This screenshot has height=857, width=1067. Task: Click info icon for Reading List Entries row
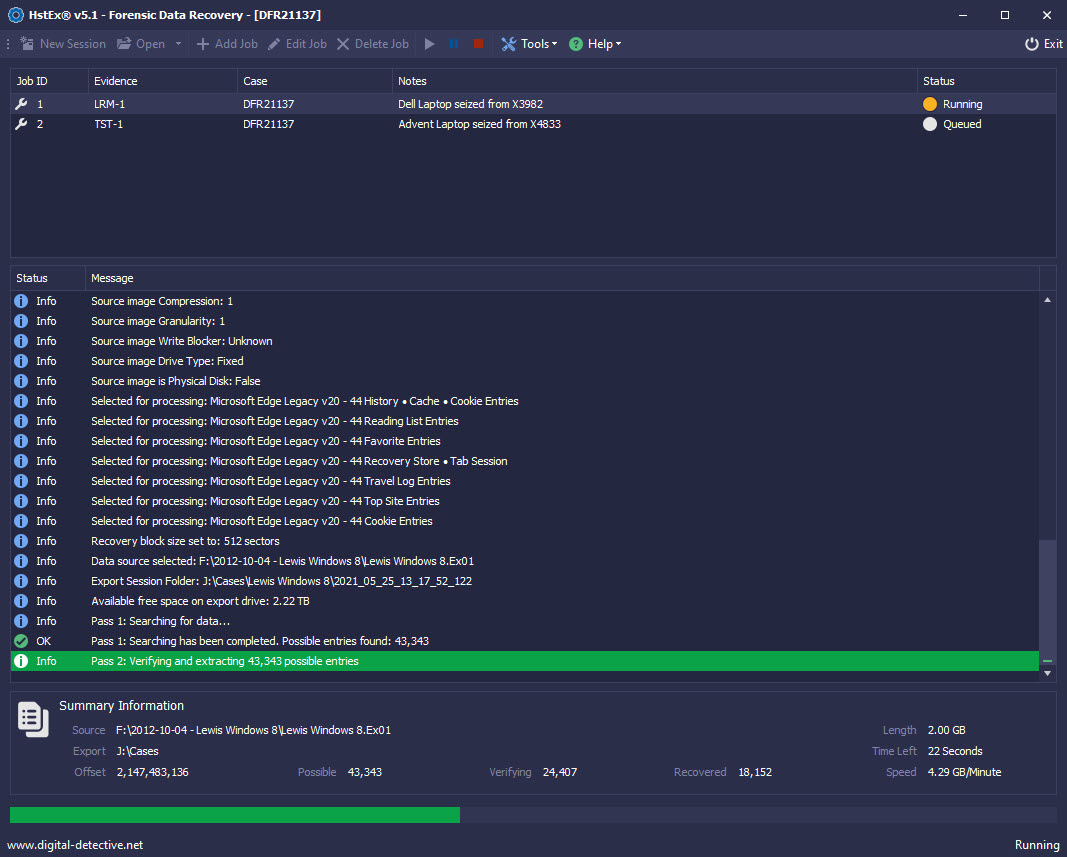21,421
